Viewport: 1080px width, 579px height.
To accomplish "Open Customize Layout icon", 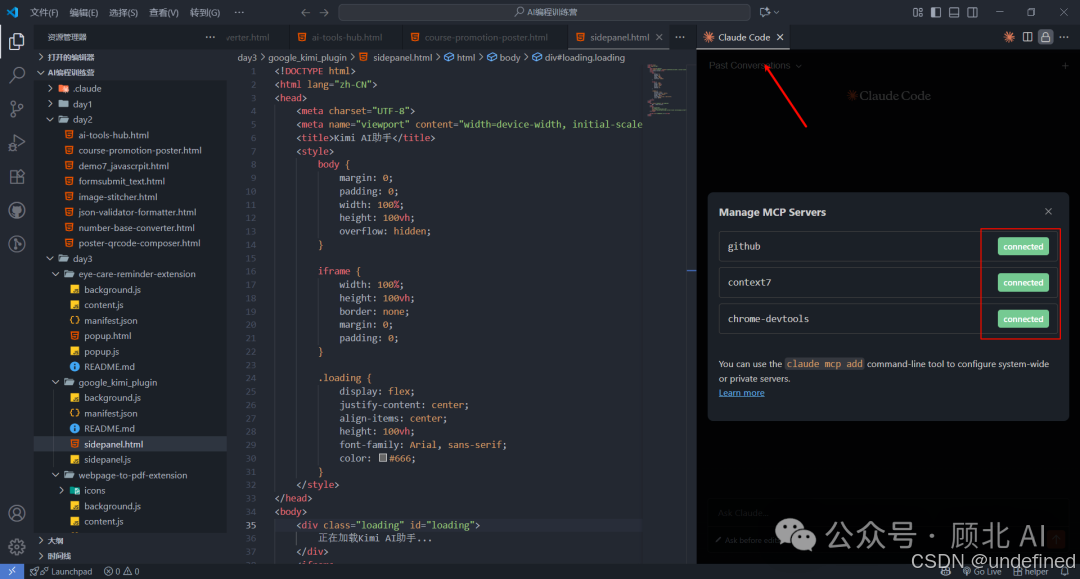I will (917, 12).
